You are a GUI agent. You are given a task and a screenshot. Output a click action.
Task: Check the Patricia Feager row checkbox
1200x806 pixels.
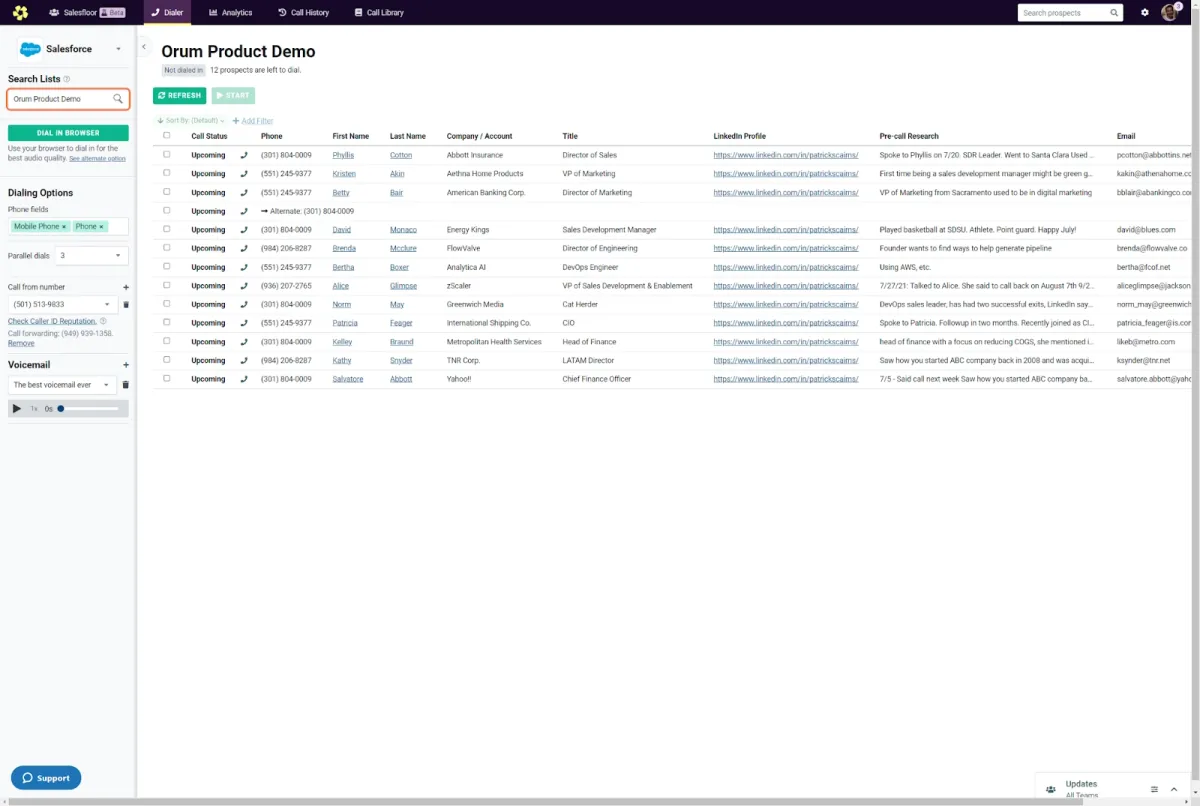tap(167, 322)
